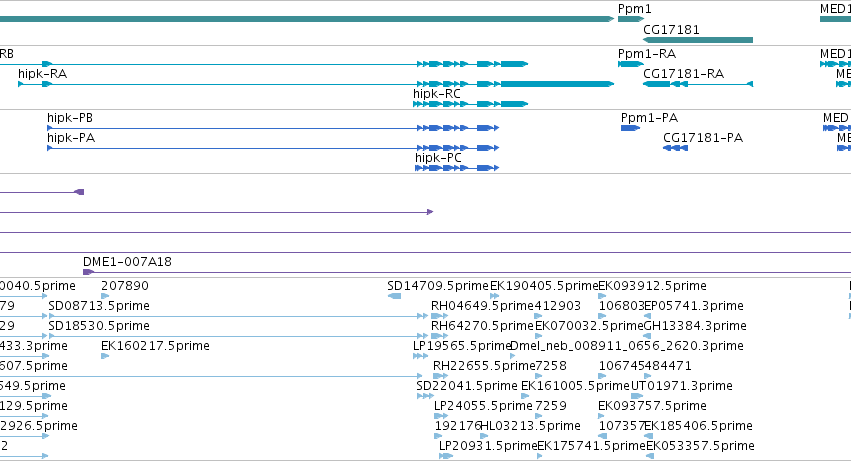
Task: Open EST LP20931.5prime
Action: coord(488,446)
